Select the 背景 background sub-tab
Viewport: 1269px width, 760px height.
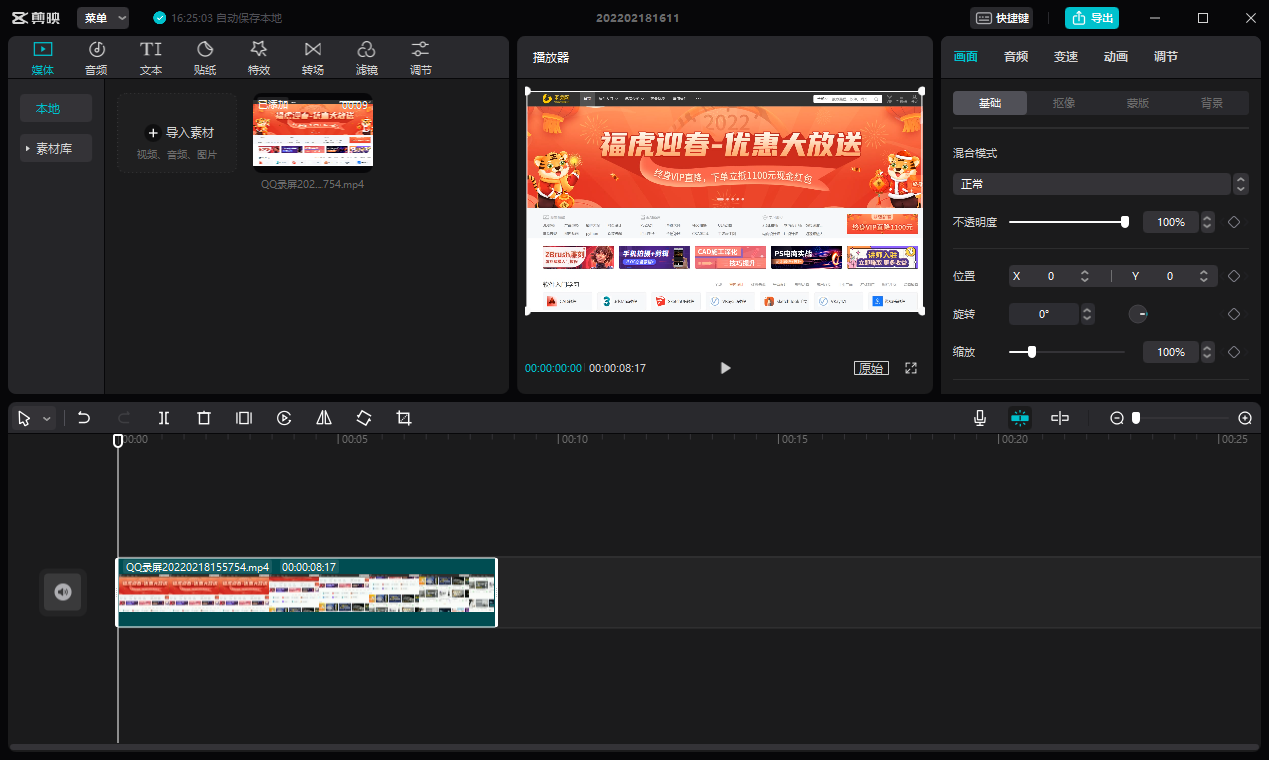[x=1212, y=103]
